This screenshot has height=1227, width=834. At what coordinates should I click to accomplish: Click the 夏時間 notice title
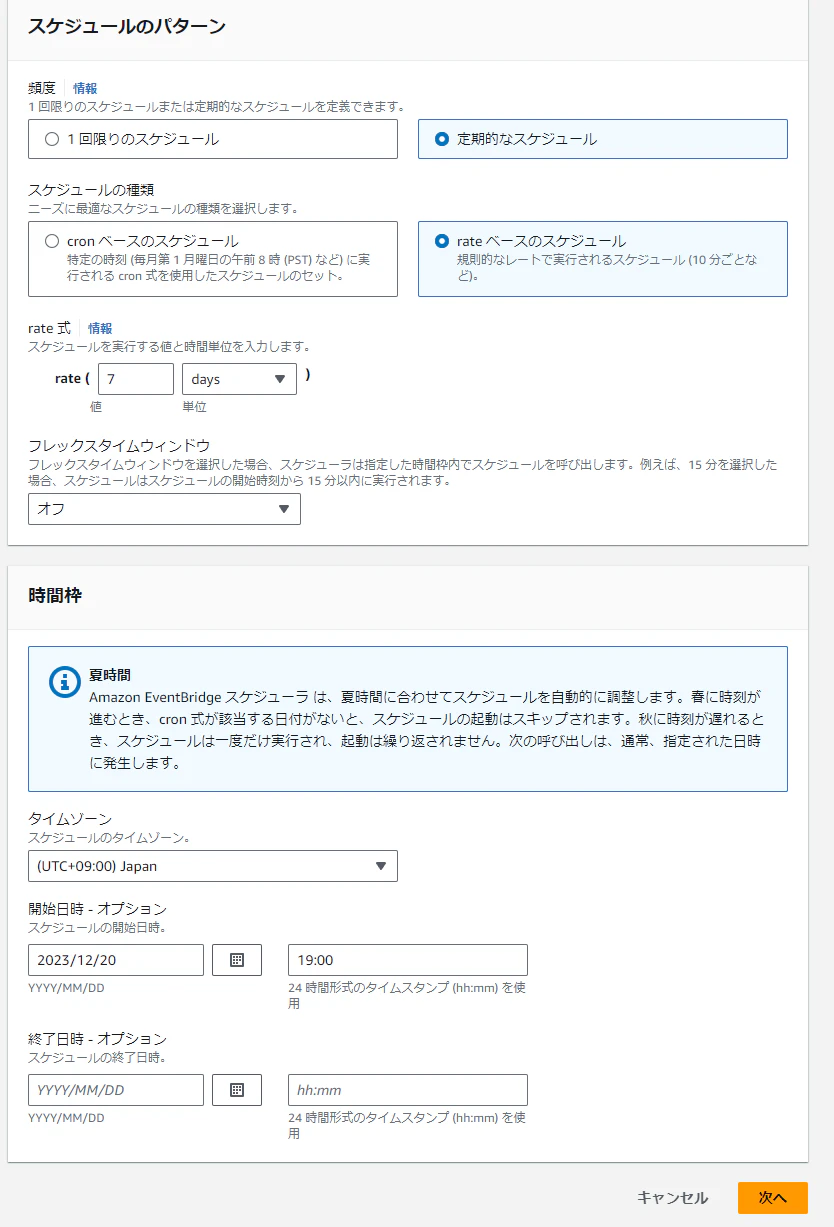point(111,675)
